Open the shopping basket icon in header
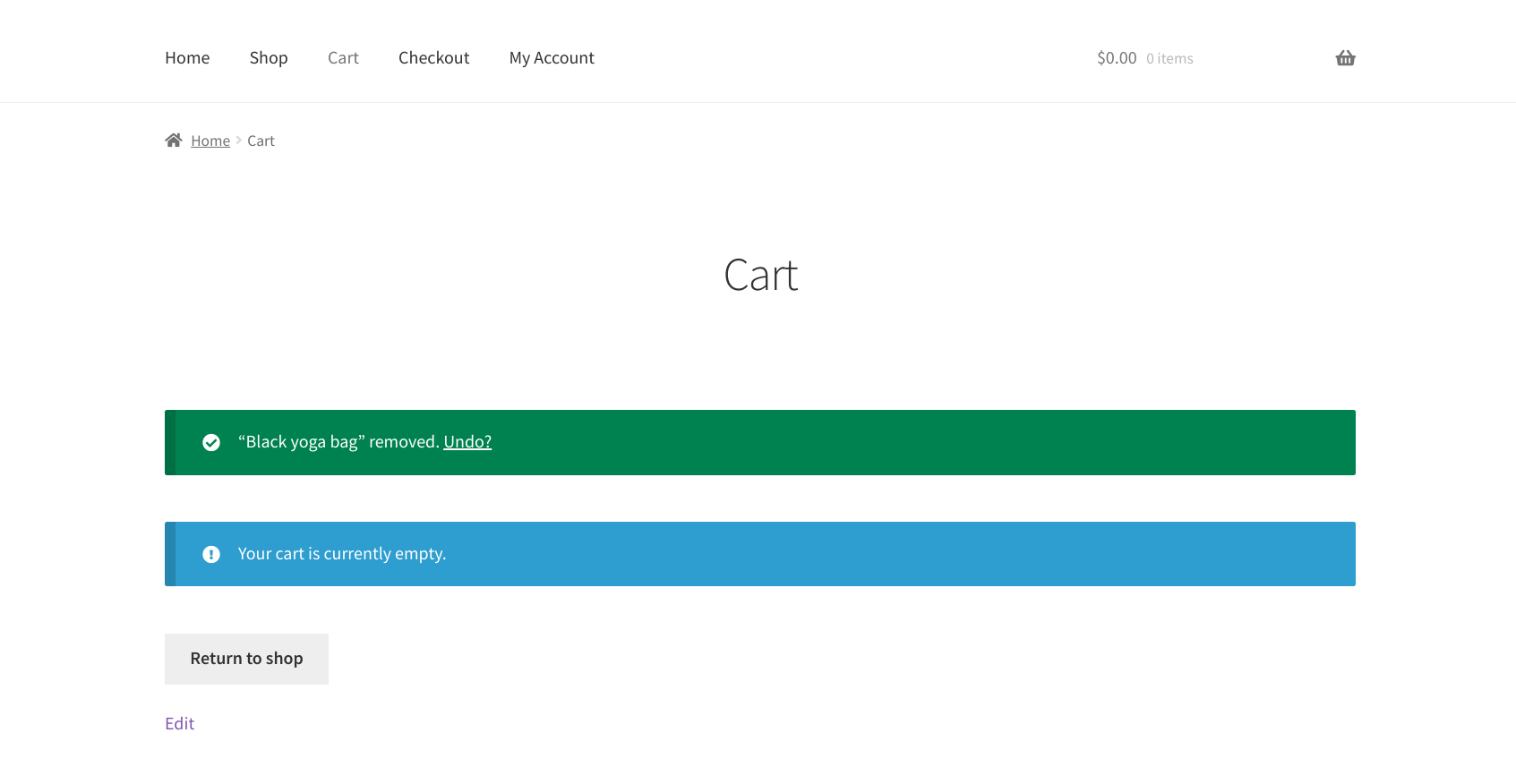This screenshot has height=784, width=1516. (x=1345, y=58)
